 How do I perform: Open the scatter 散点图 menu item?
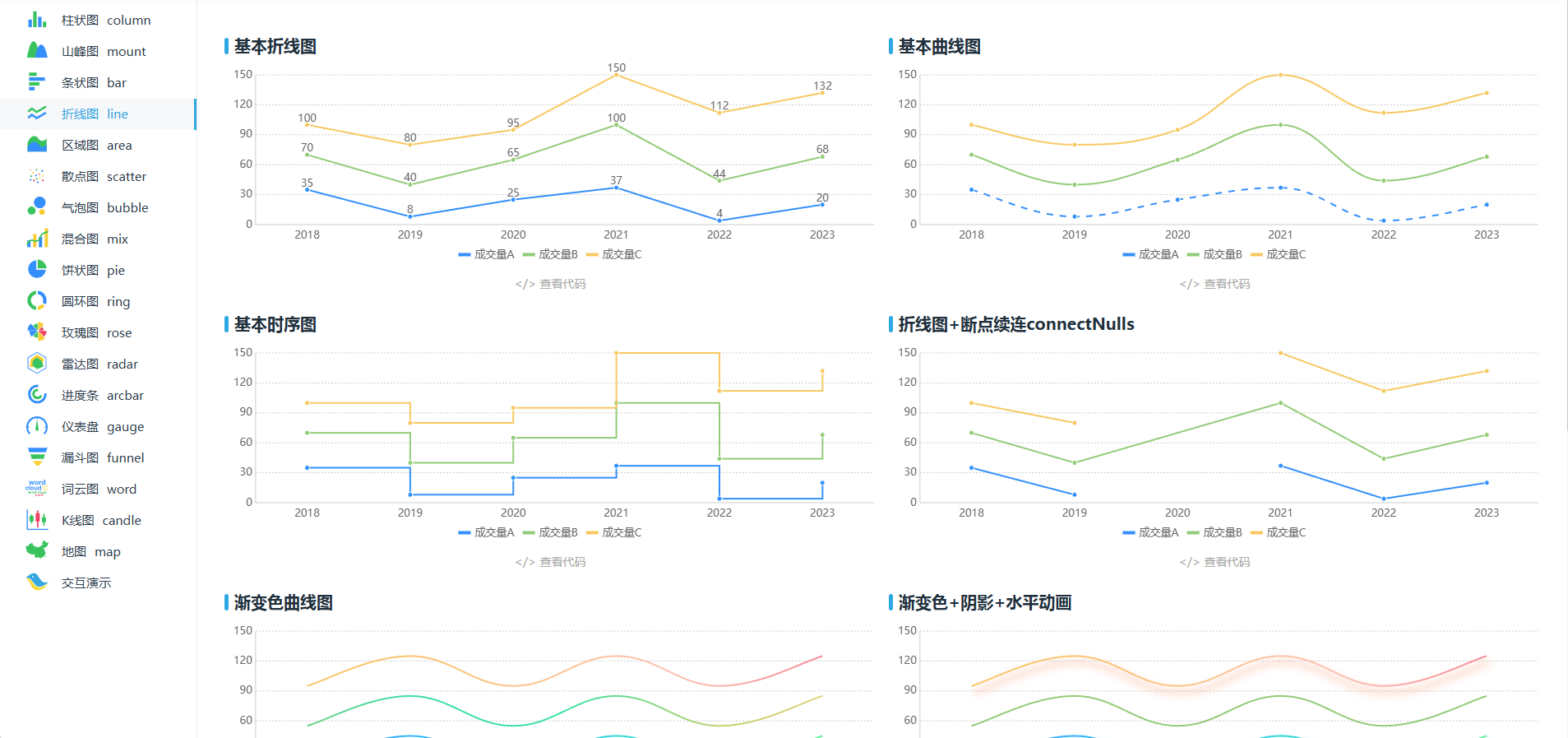tap(104, 176)
